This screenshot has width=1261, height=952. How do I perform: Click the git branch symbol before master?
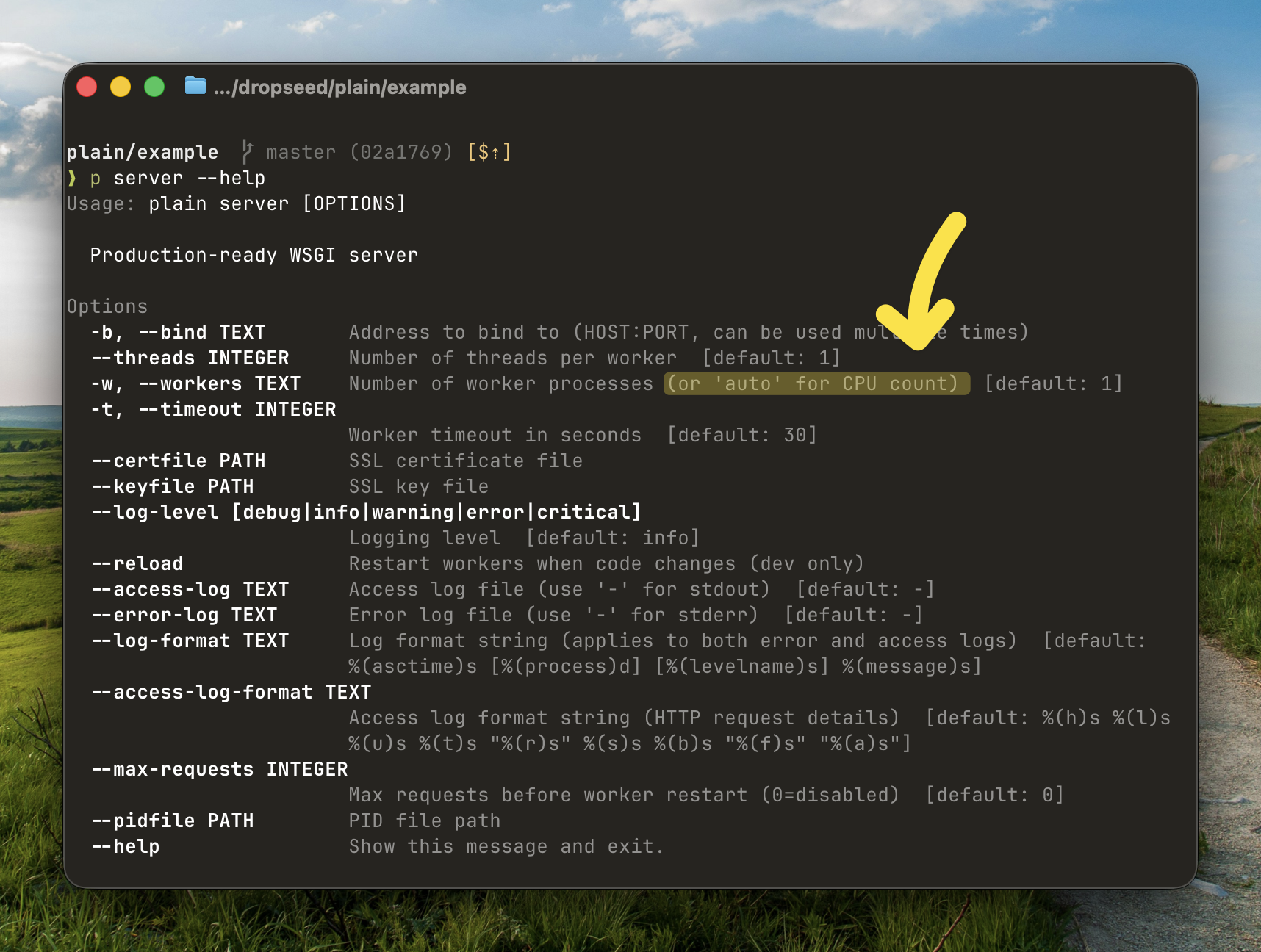(x=248, y=152)
